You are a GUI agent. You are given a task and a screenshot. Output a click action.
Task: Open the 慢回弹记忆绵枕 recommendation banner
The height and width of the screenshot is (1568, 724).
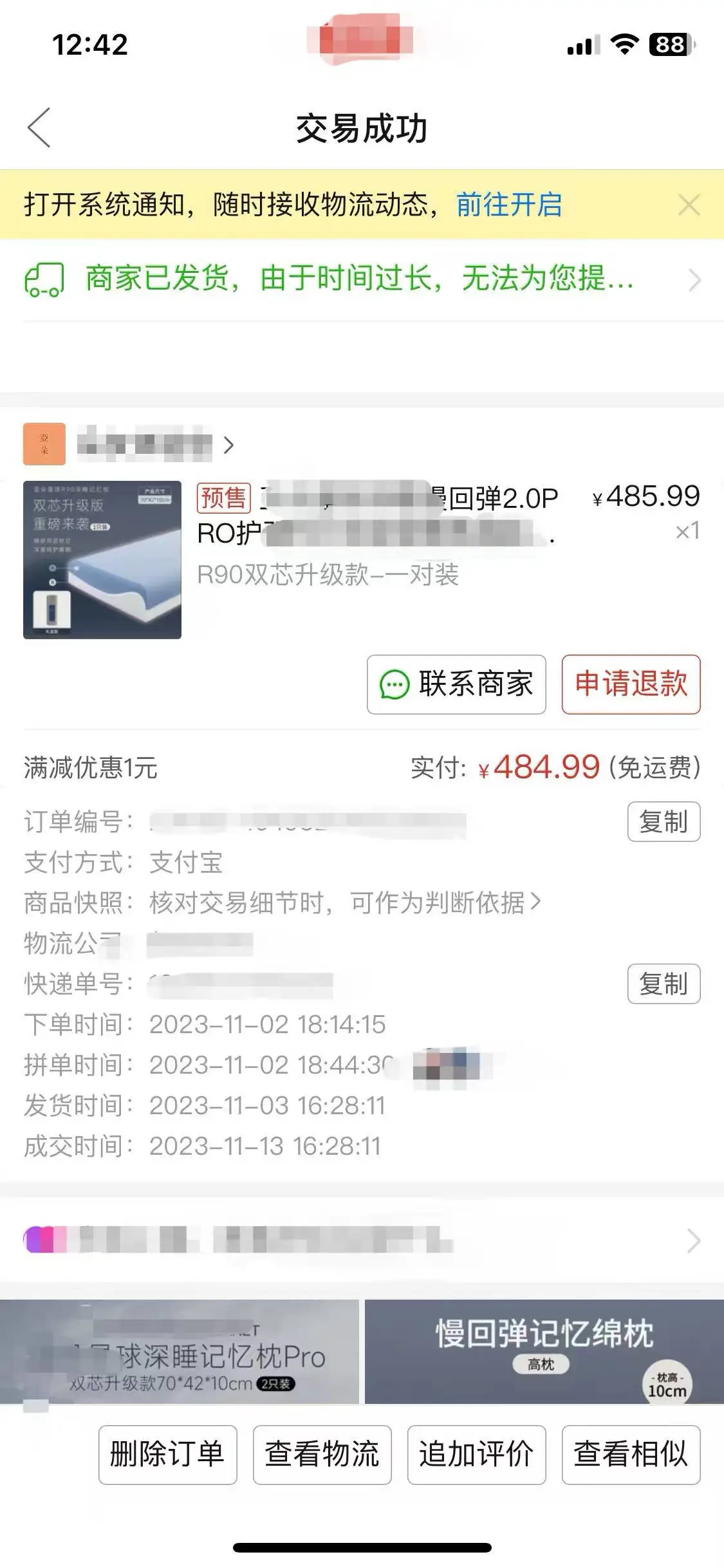click(x=544, y=1352)
